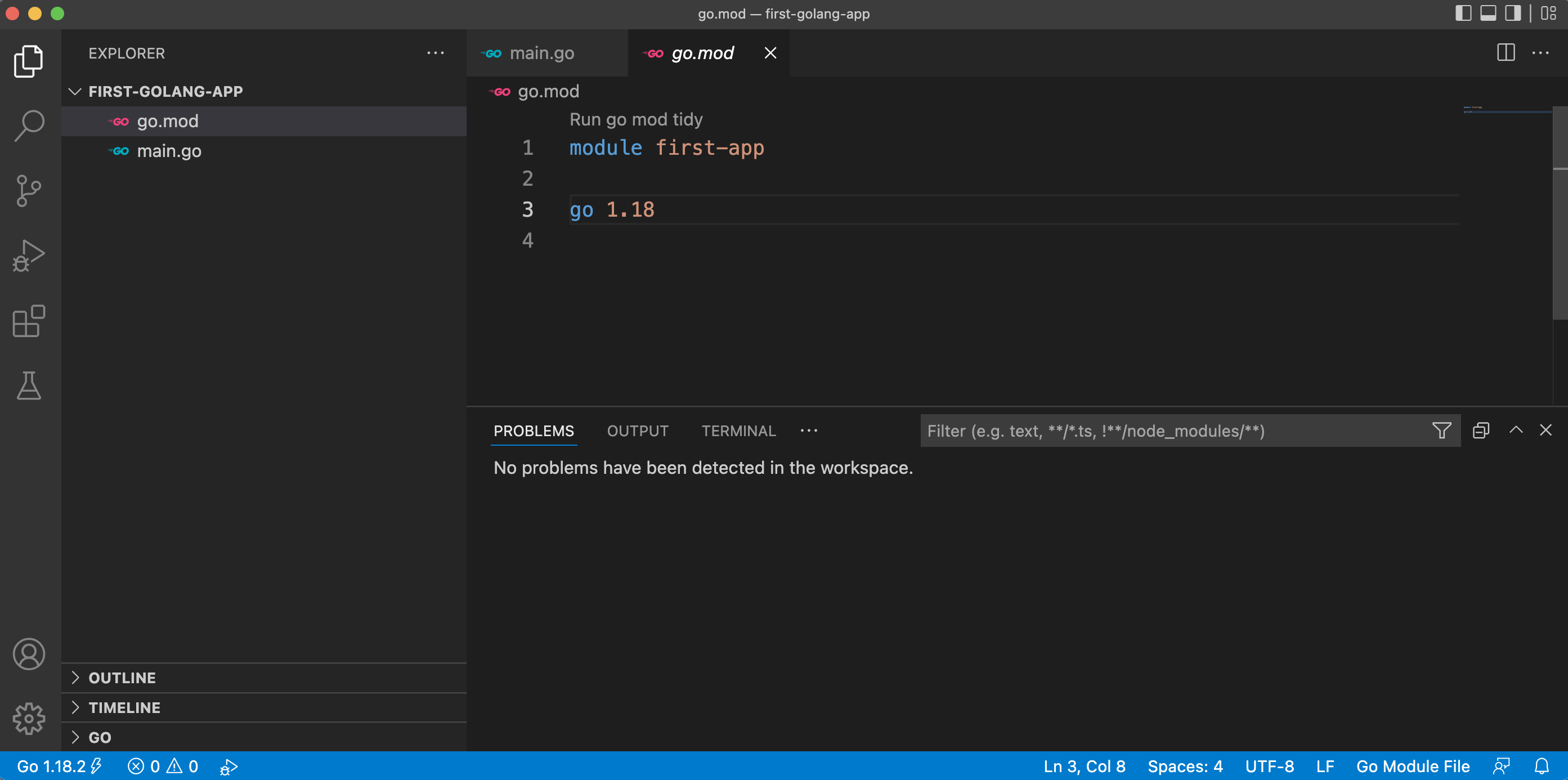
Task: Switch to the OUTPUT panel tab
Action: click(637, 431)
